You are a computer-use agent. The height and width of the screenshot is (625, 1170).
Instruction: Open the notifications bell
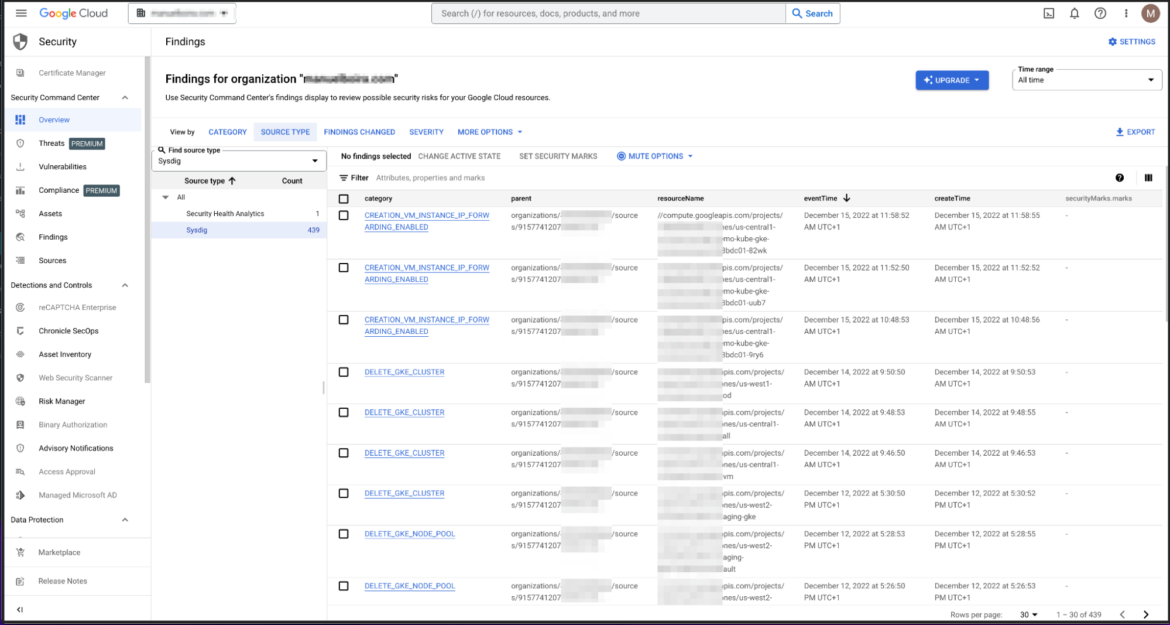1074,13
